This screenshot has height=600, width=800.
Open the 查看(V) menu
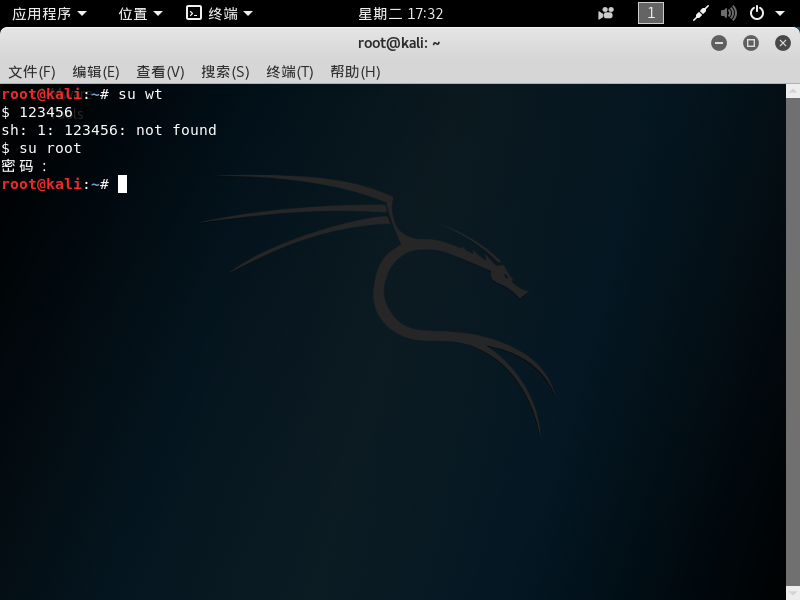point(160,72)
